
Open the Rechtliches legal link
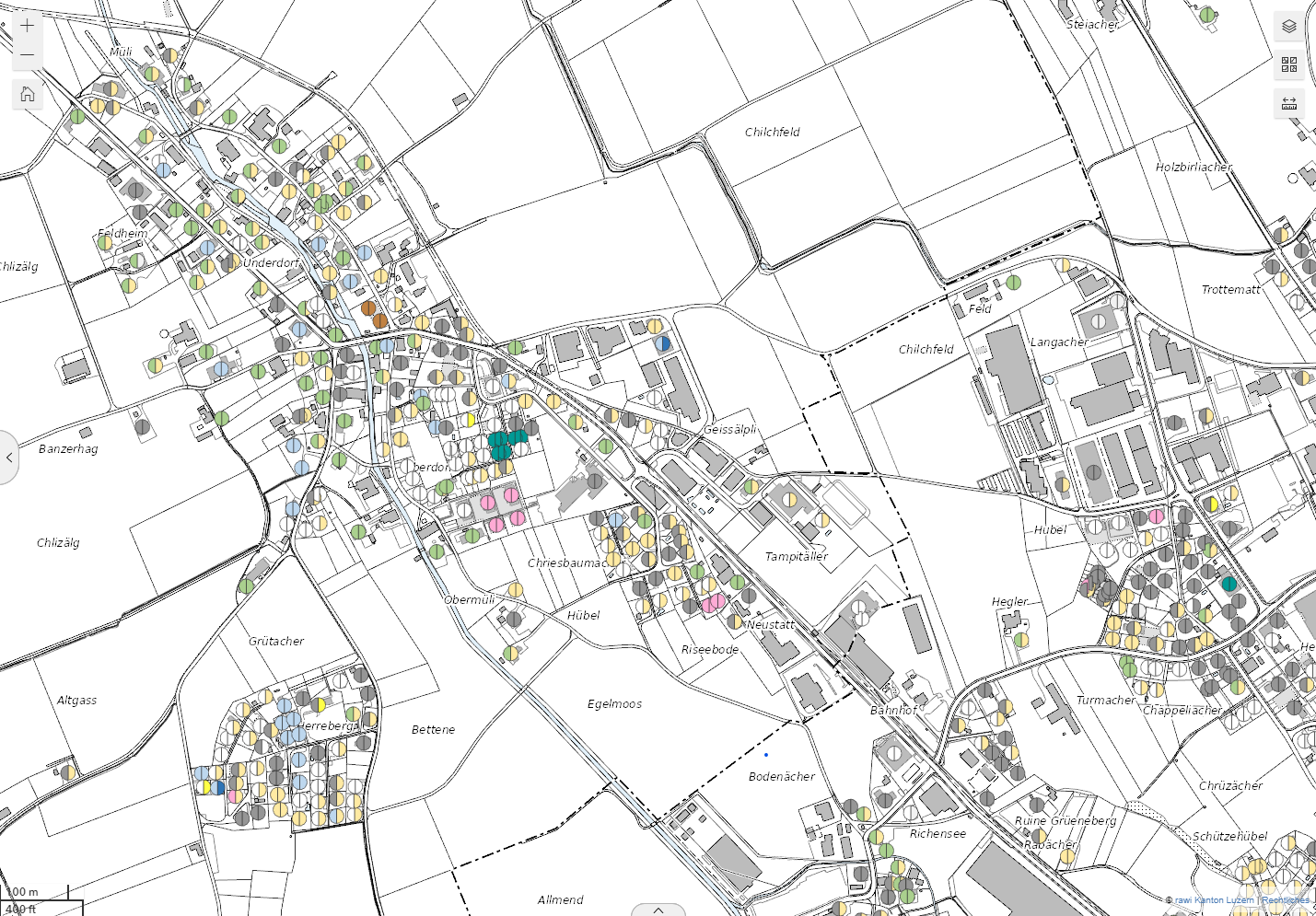point(1286,899)
